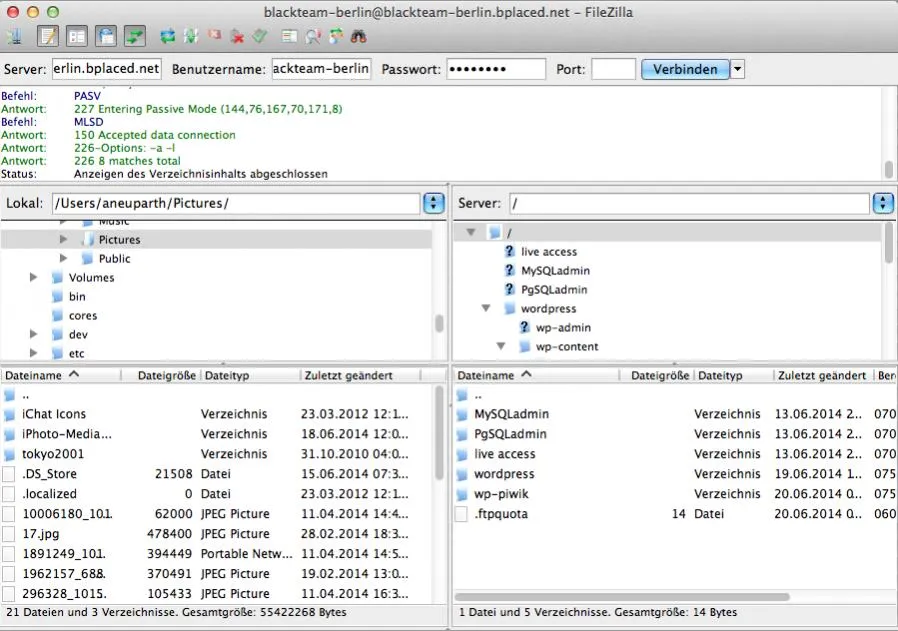This screenshot has width=898, height=631.
Task: Select the 17.jpg file icon box
Action: click(x=9, y=534)
